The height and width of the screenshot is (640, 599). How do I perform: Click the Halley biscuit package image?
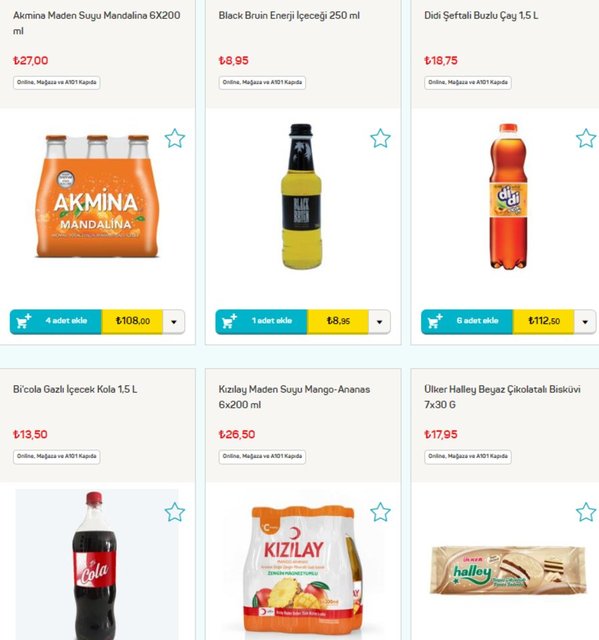[x=508, y=570]
